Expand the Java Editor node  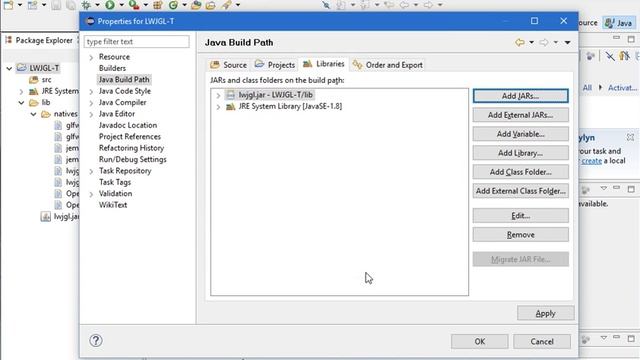click(91, 115)
